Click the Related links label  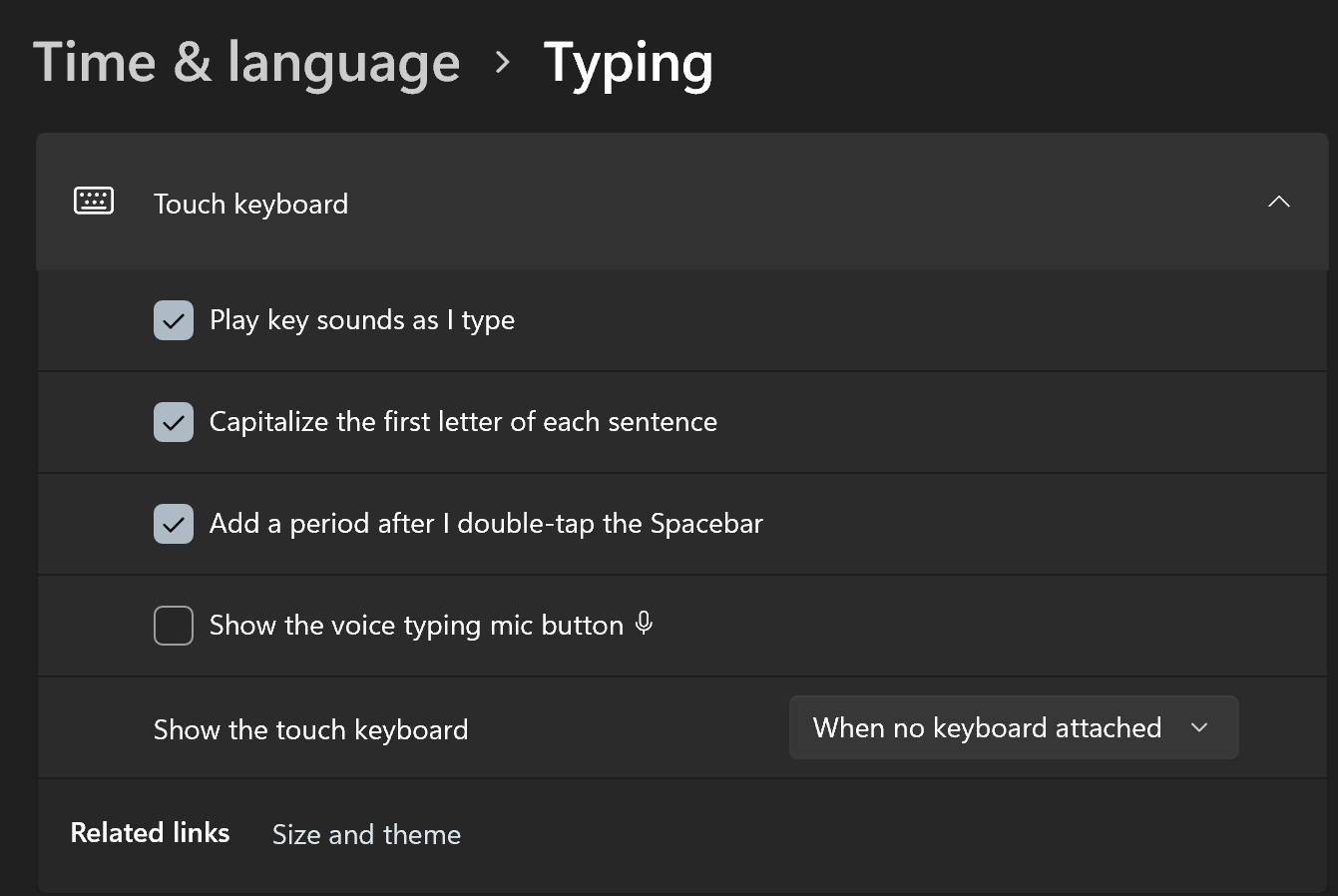pos(150,833)
